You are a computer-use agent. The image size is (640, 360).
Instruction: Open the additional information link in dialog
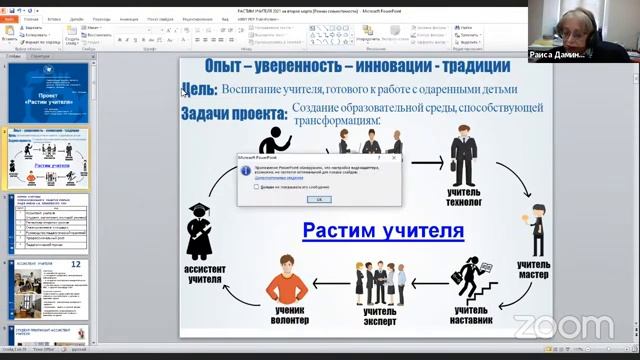click(x=279, y=178)
